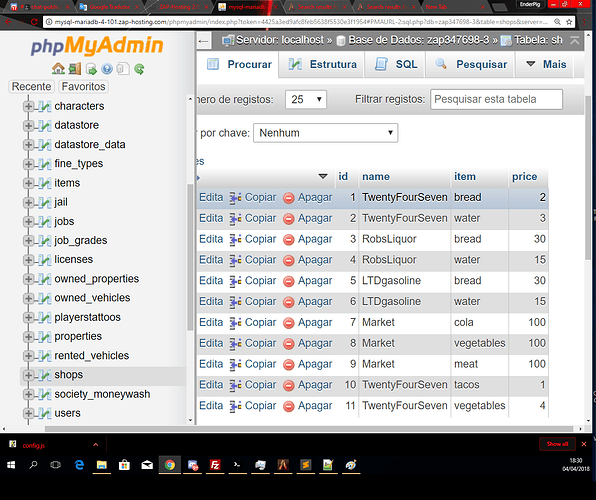Switch to the Procurar tab
The width and height of the screenshot is (596, 500).
(239, 65)
